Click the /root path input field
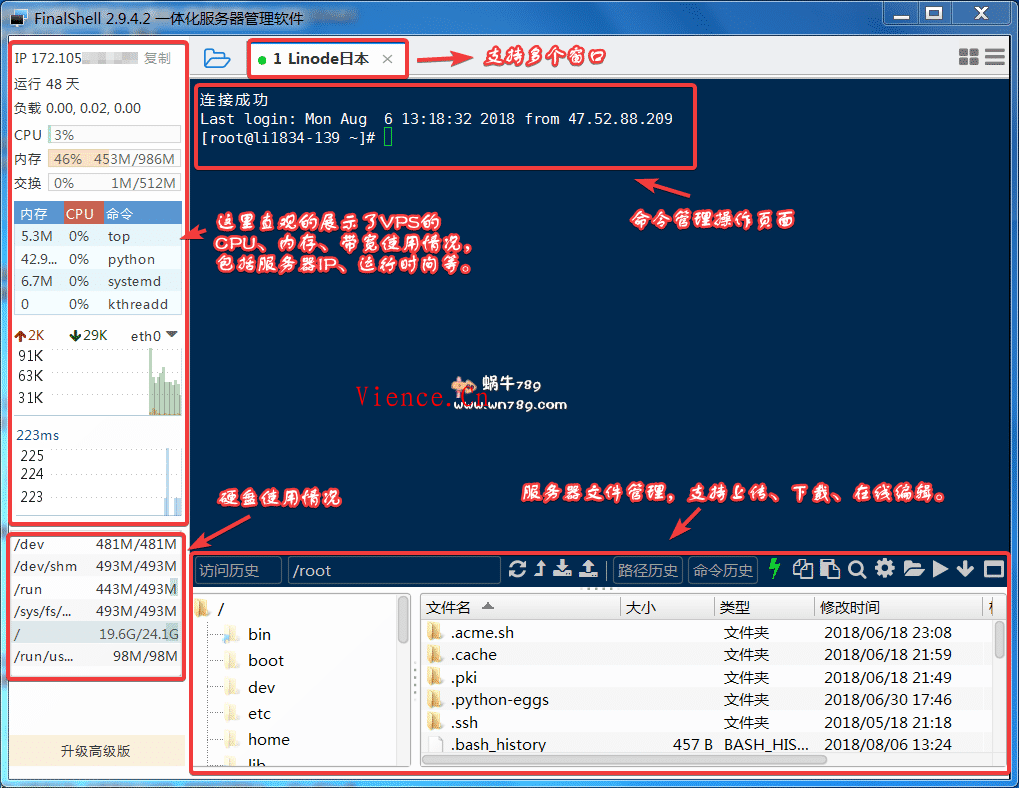This screenshot has height=788, width=1019. point(393,570)
